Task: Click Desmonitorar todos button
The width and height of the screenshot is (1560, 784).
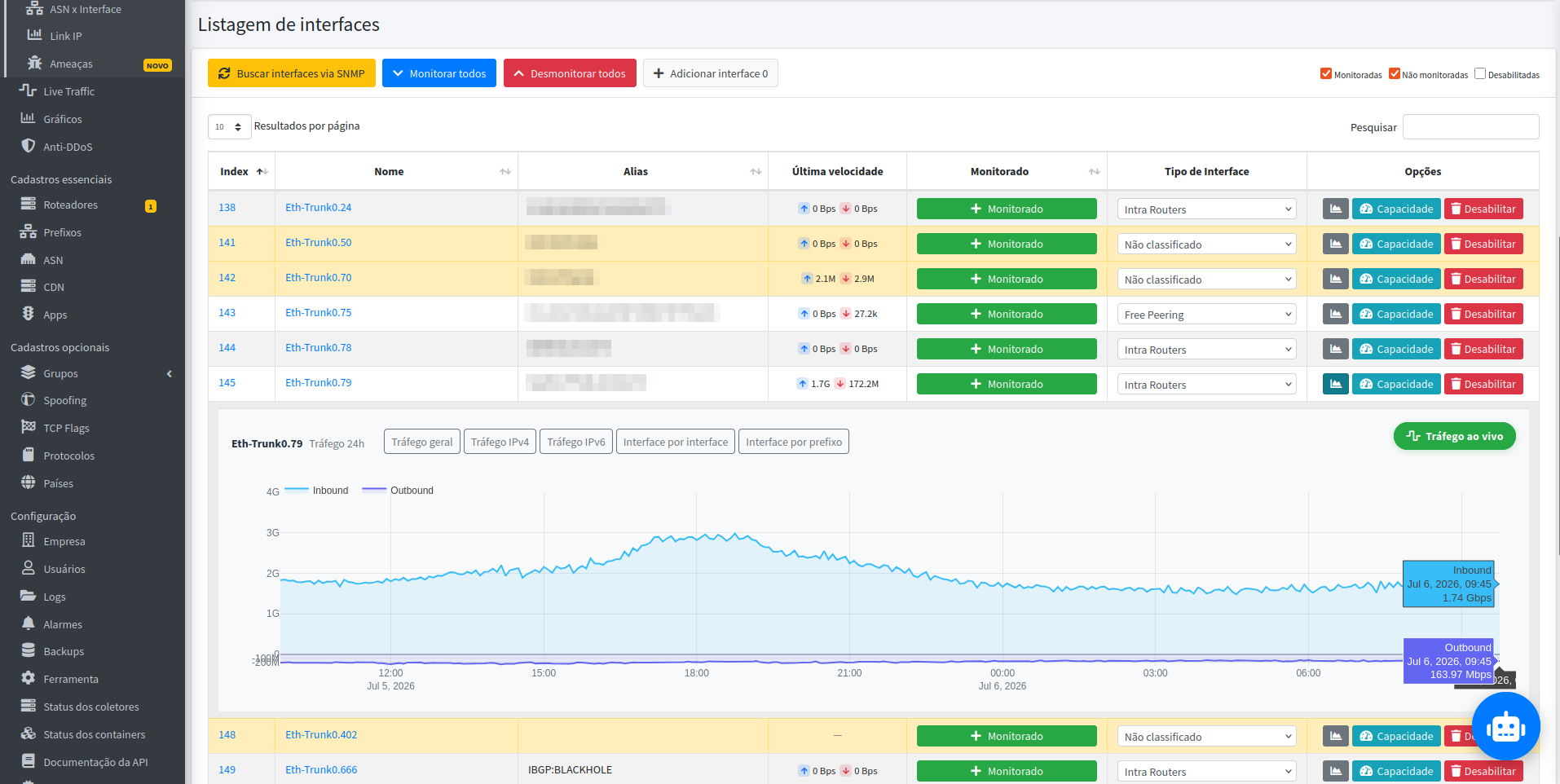Action: point(570,73)
